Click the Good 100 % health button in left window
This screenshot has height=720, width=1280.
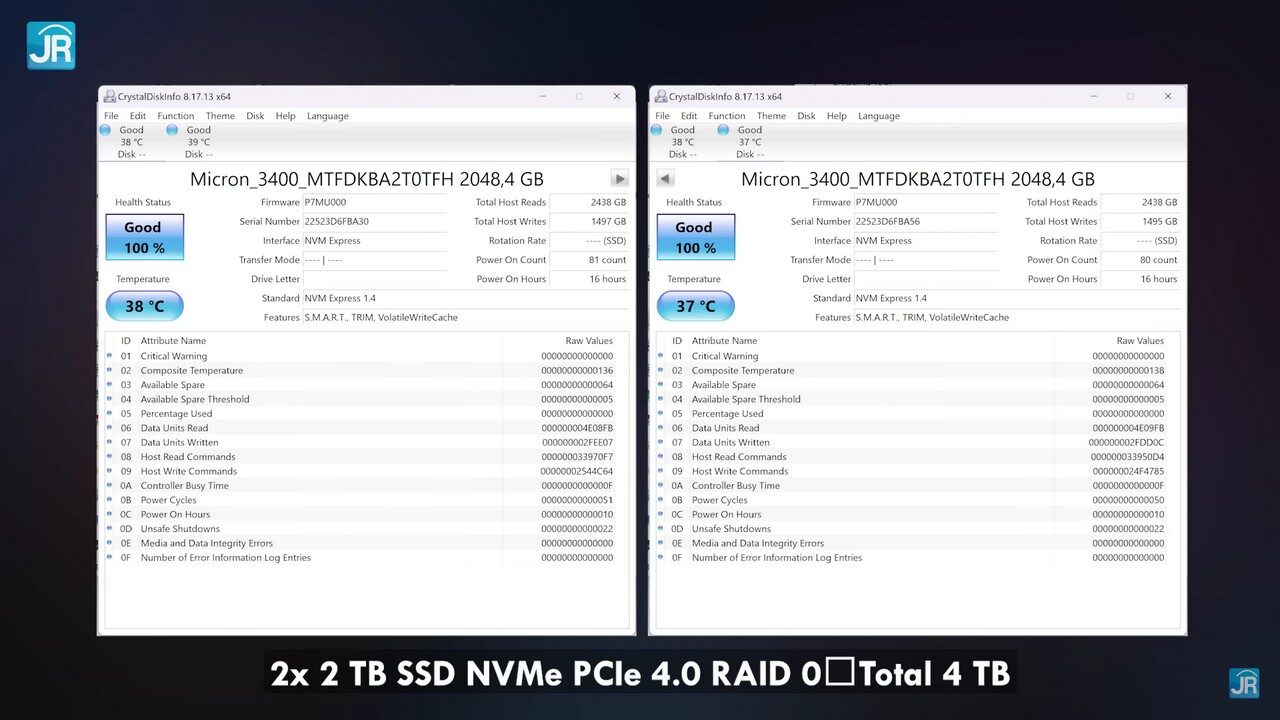pyautogui.click(x=144, y=237)
